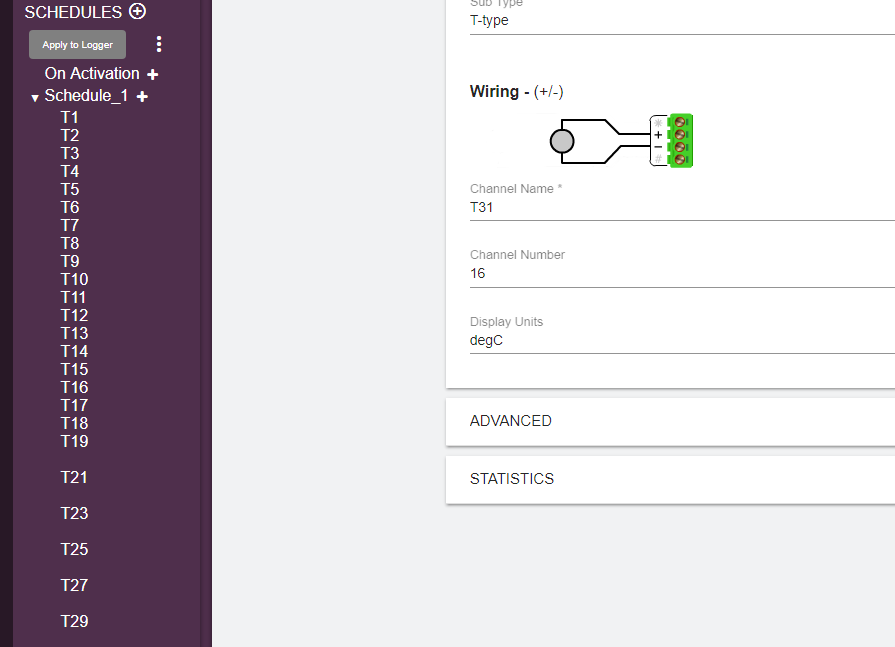Click the add schedule plus-circle icon
895x647 pixels.
(138, 12)
